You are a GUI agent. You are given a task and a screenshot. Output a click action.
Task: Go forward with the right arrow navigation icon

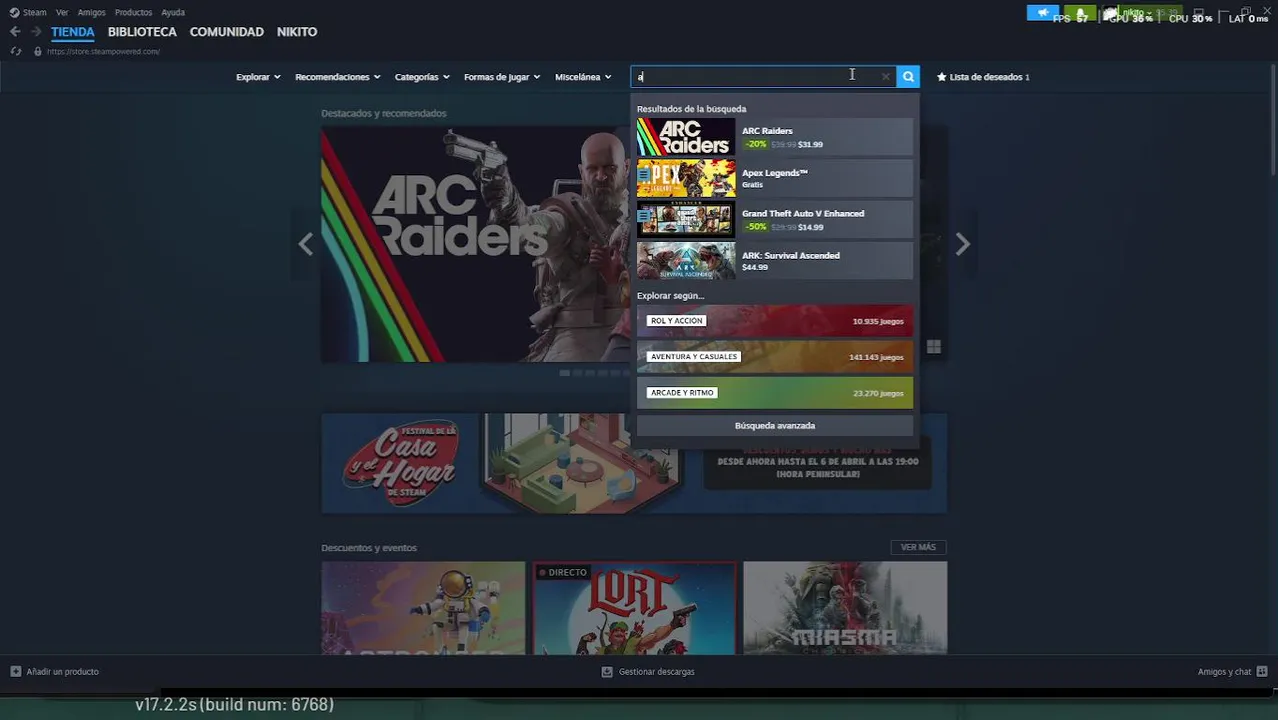click(x=36, y=32)
